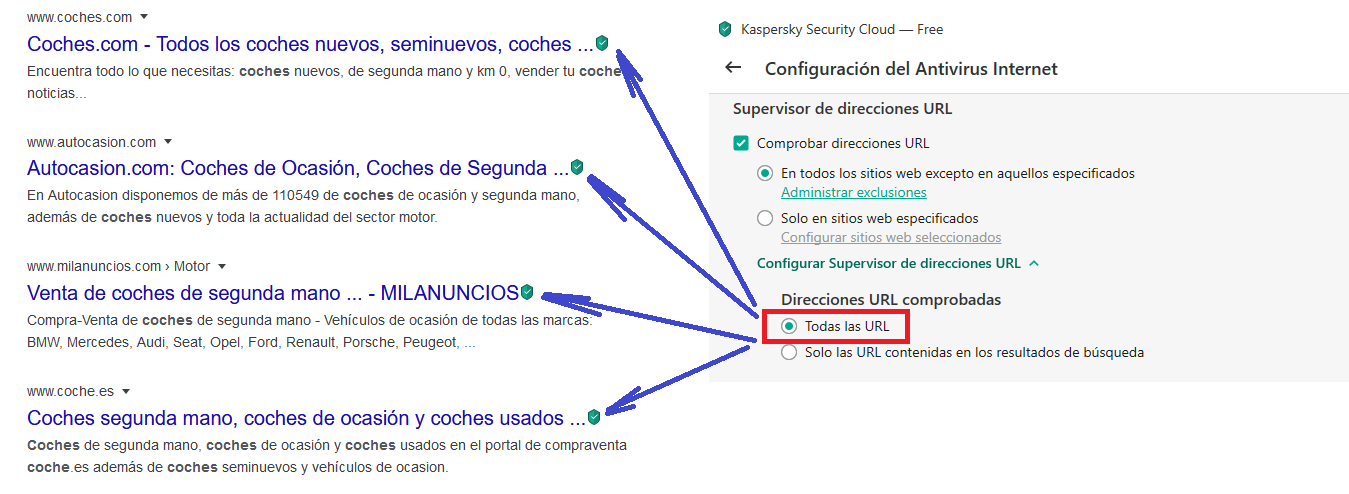Click Kaspersky shield icon next to coche.es result
1349x494 pixels.
[594, 416]
